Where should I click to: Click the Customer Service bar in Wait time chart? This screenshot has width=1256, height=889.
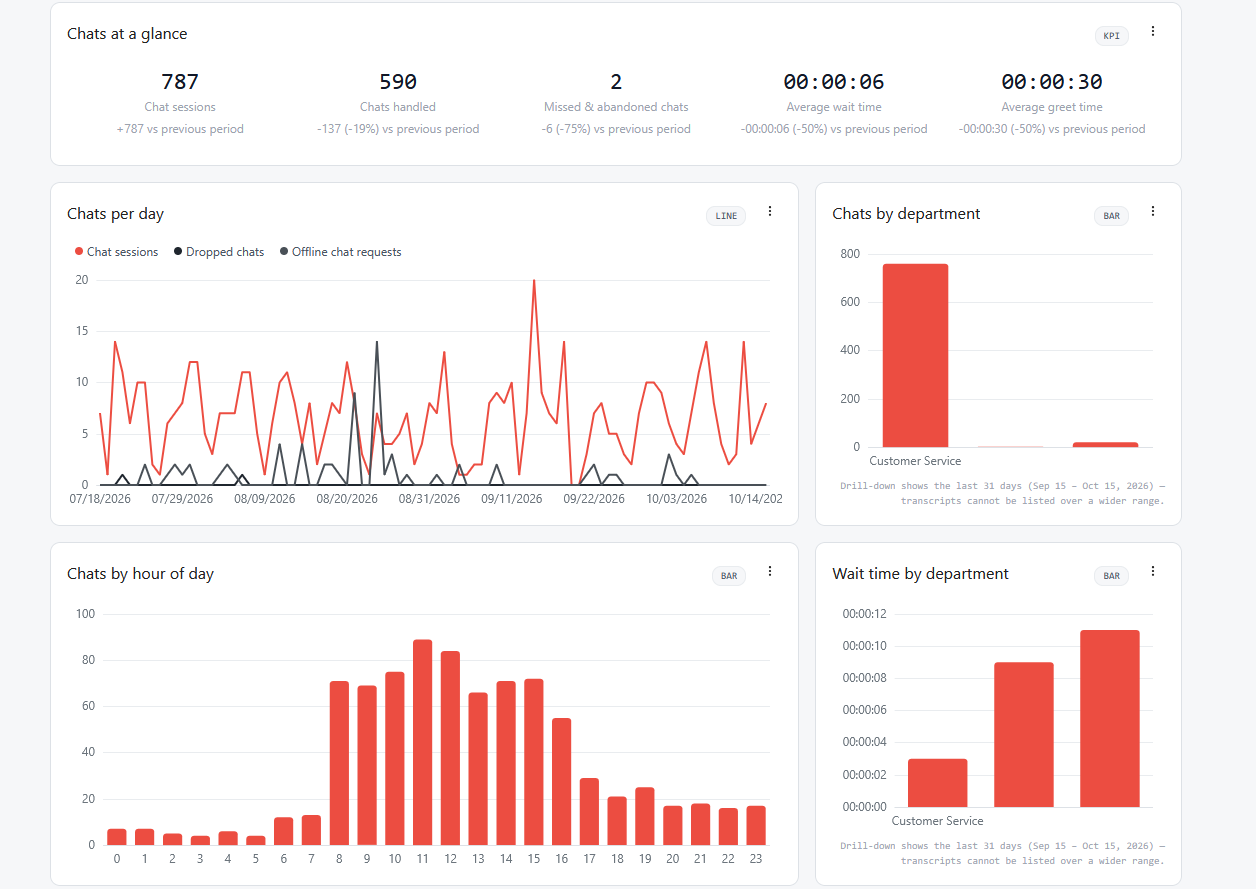[938, 783]
